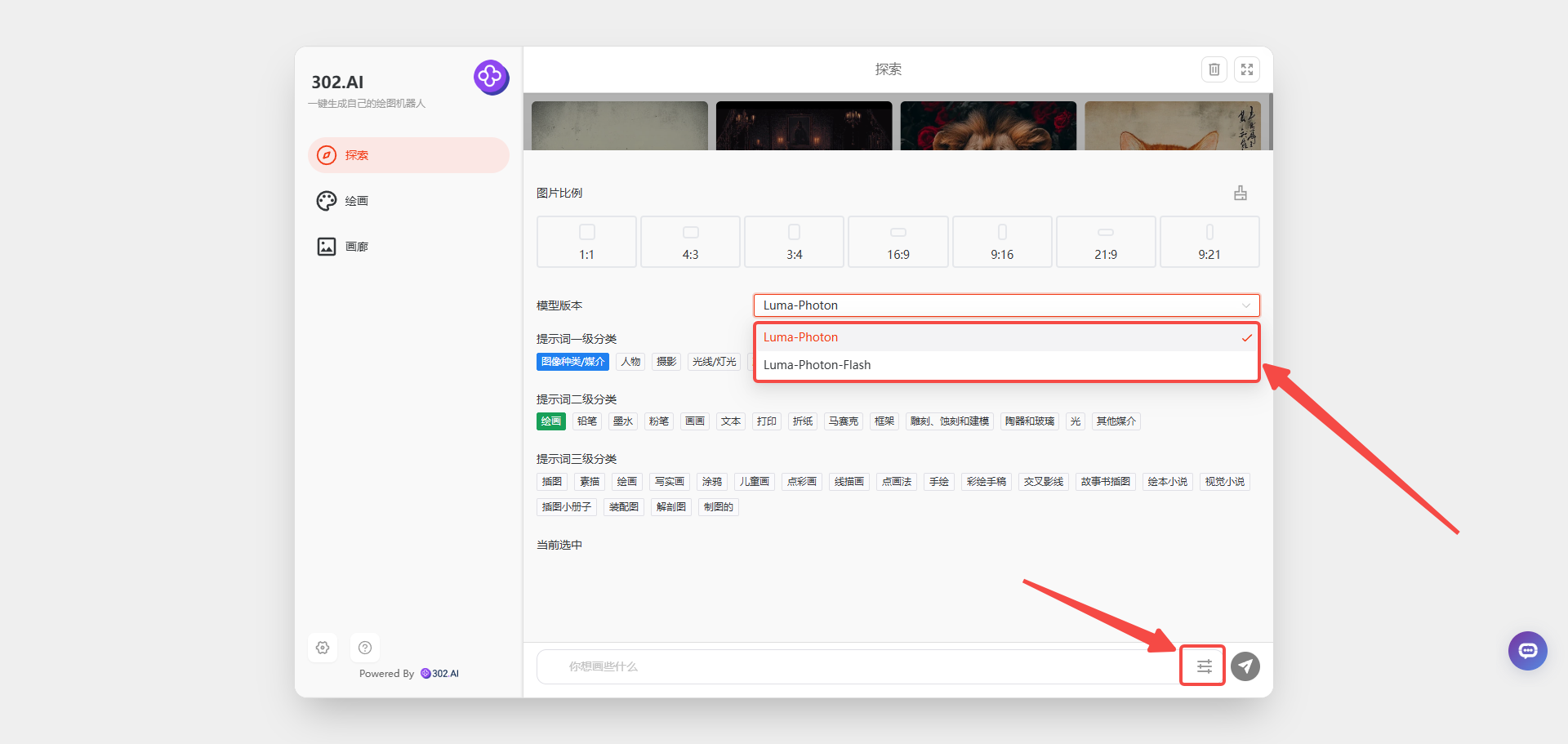Open the 画廊 gallery icon in sidebar
Screen dimensions: 1568x744
click(x=327, y=247)
